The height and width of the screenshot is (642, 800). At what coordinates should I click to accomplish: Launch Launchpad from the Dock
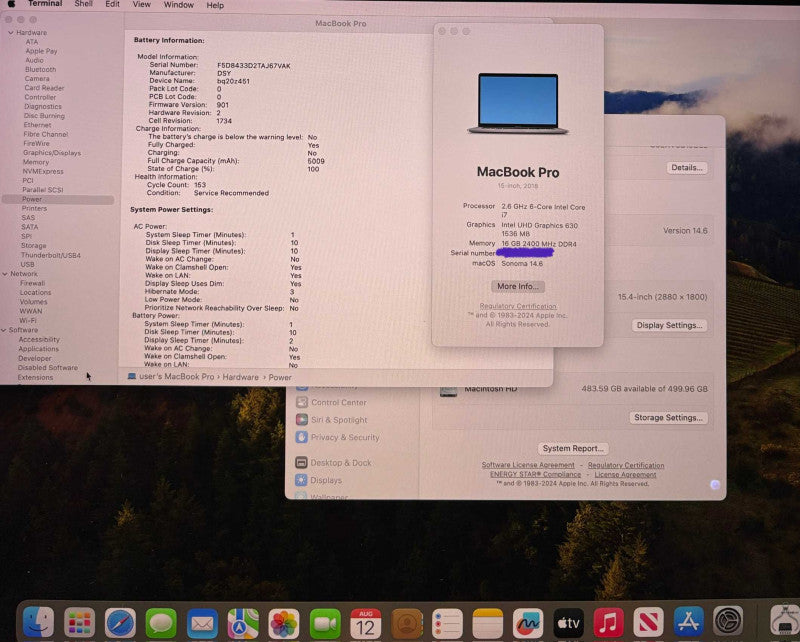point(79,623)
